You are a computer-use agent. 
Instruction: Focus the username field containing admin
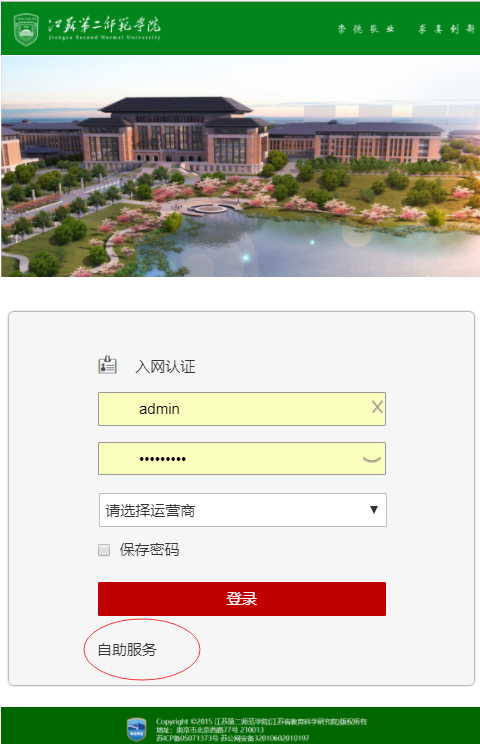click(242, 409)
